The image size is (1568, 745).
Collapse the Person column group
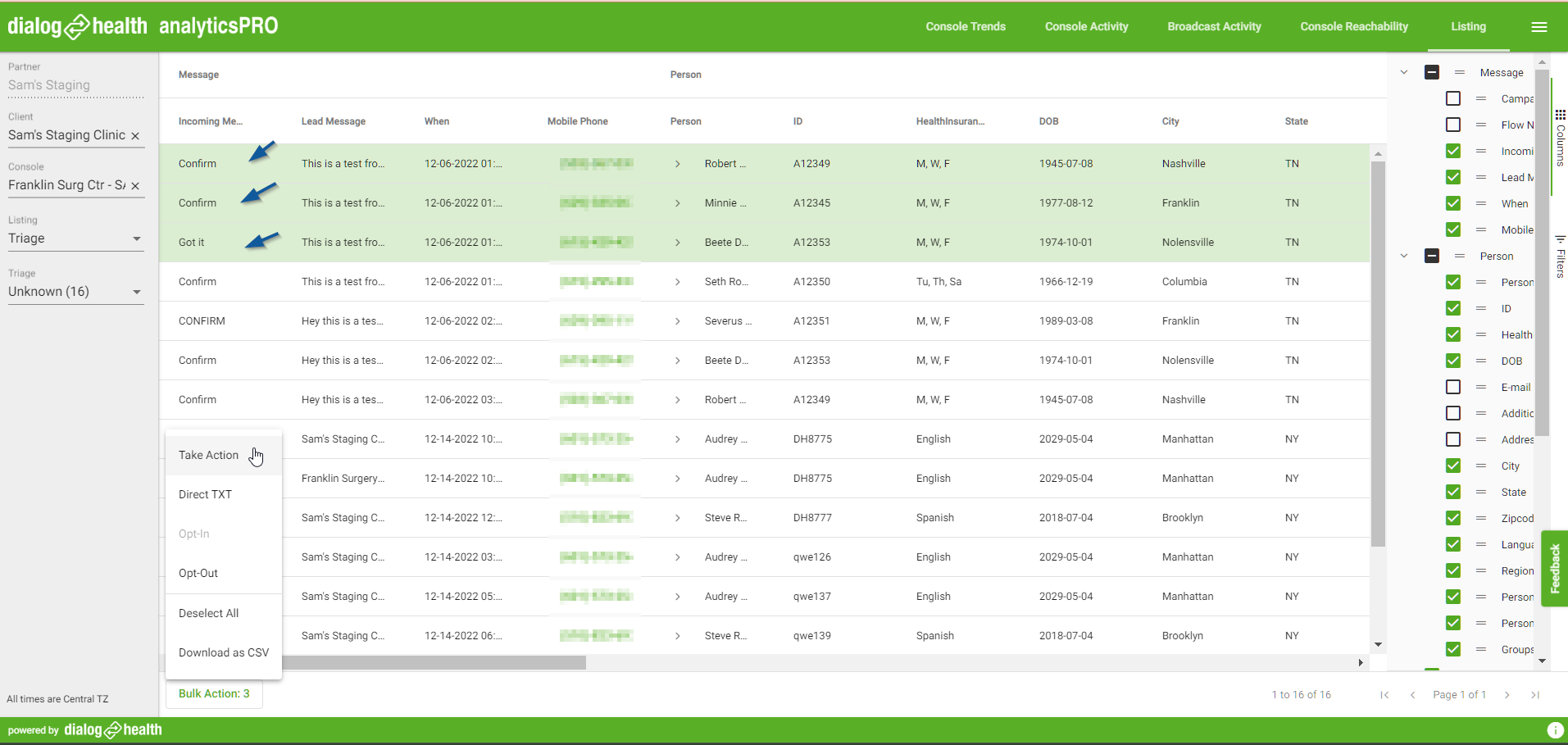pyautogui.click(x=1404, y=256)
